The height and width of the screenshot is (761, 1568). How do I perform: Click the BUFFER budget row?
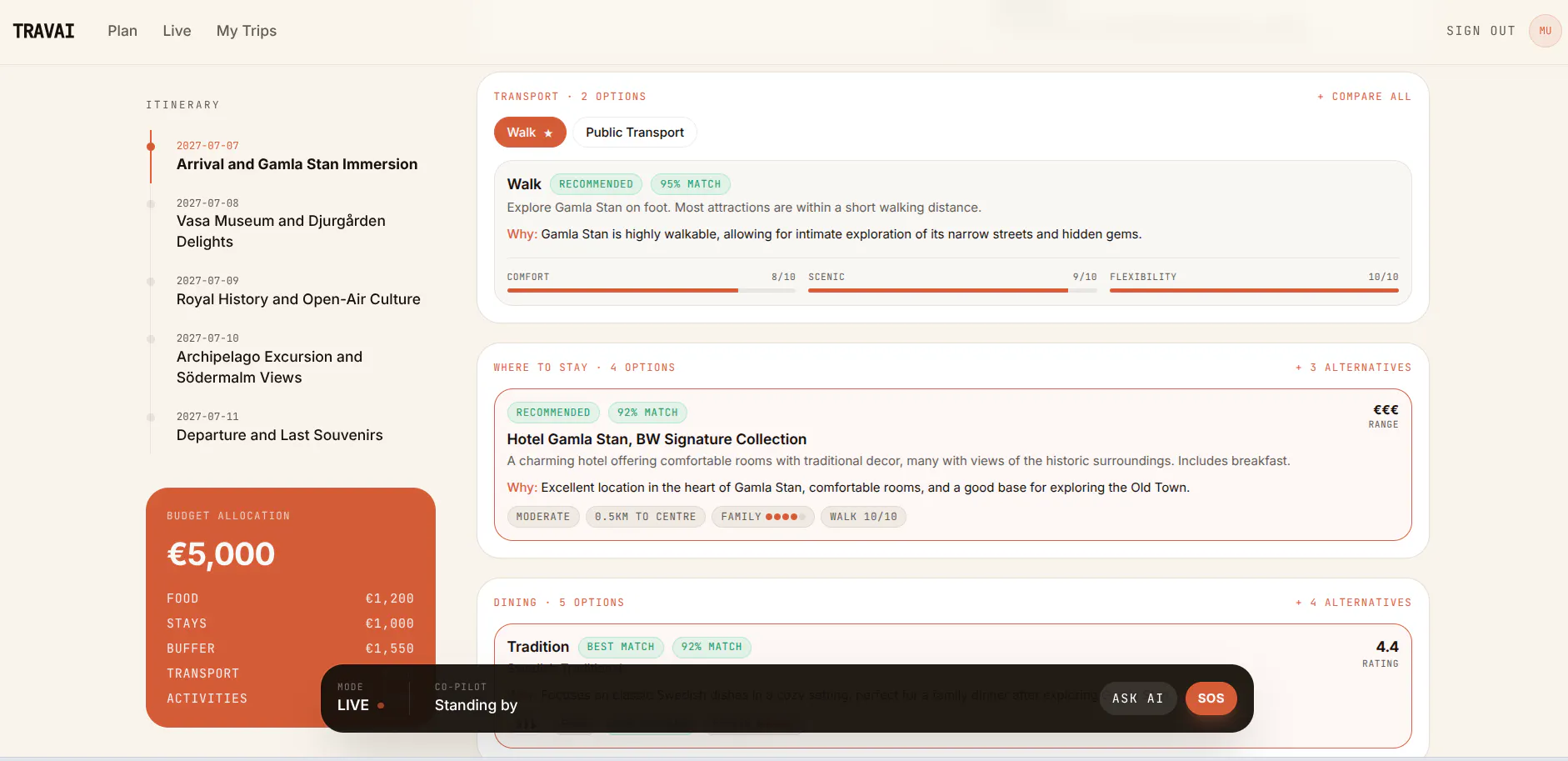[x=290, y=648]
